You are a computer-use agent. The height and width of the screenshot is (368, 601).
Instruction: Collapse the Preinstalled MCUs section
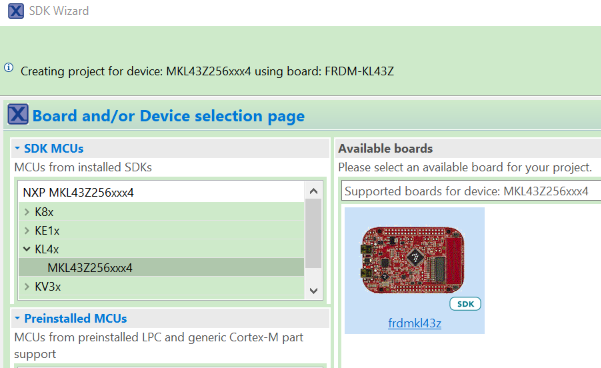17,318
